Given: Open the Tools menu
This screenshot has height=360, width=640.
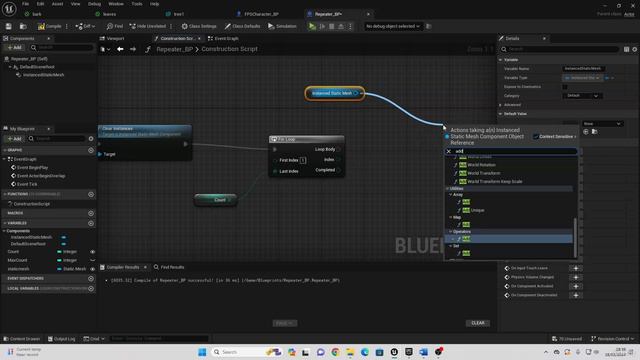Looking at the screenshot, I should pyautogui.click(x=137, y=4).
